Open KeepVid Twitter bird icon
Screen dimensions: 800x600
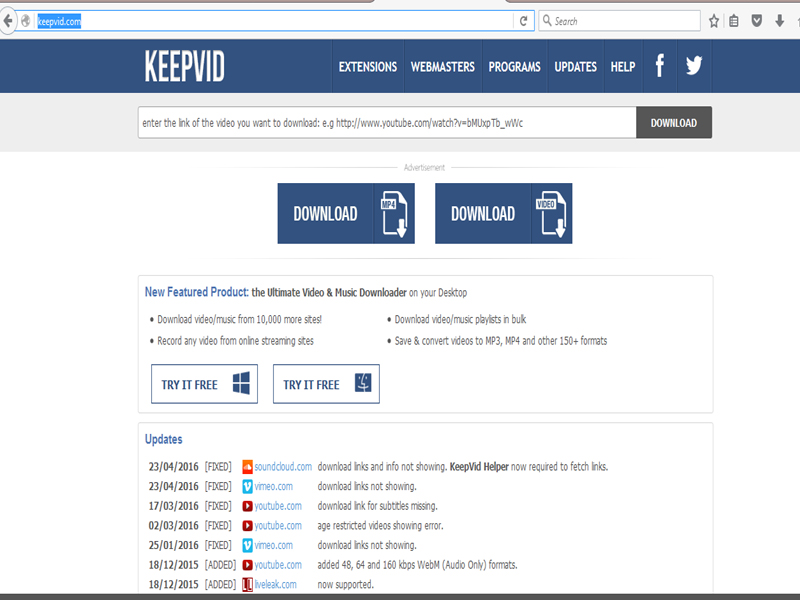coord(694,66)
